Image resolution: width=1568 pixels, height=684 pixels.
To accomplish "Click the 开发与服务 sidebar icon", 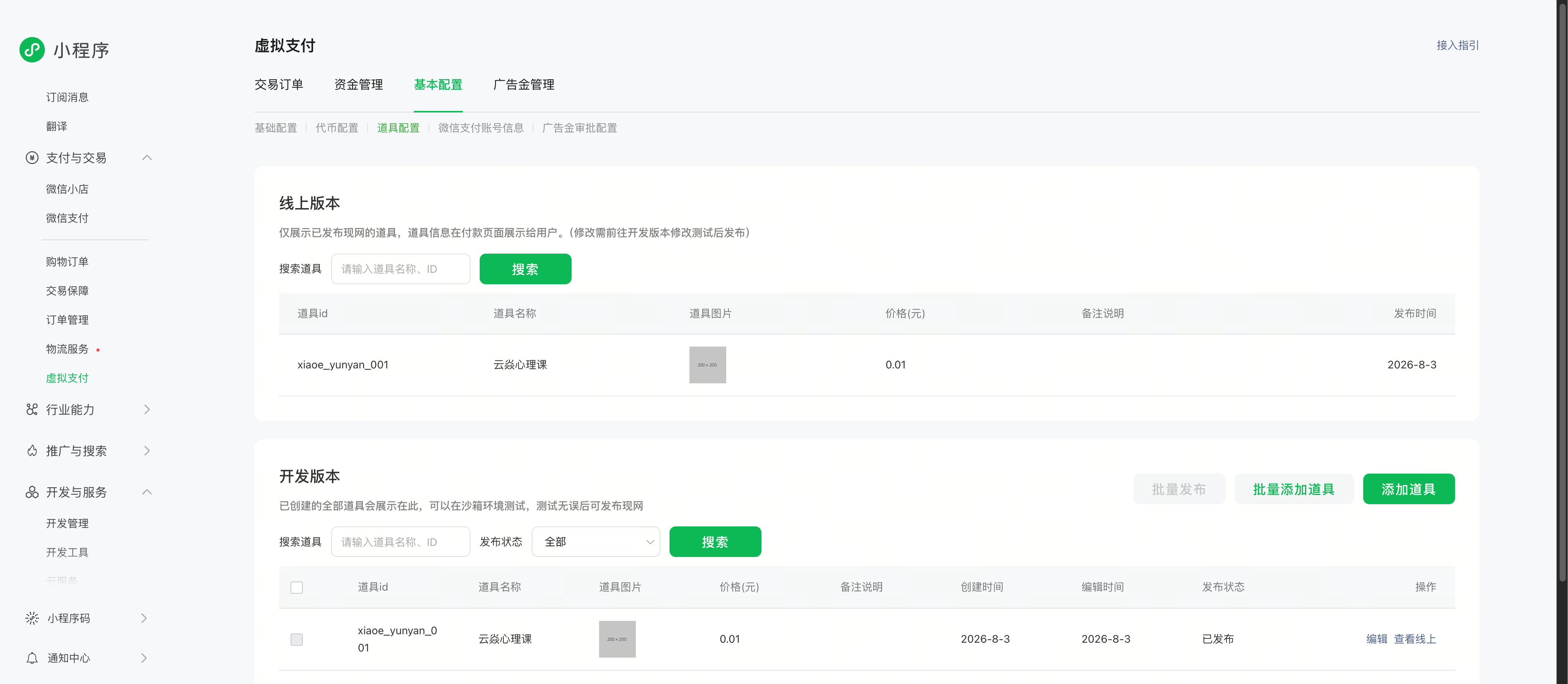I will [x=32, y=492].
